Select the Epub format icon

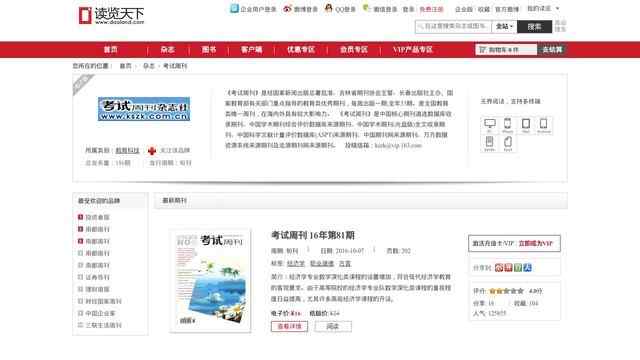507,143
